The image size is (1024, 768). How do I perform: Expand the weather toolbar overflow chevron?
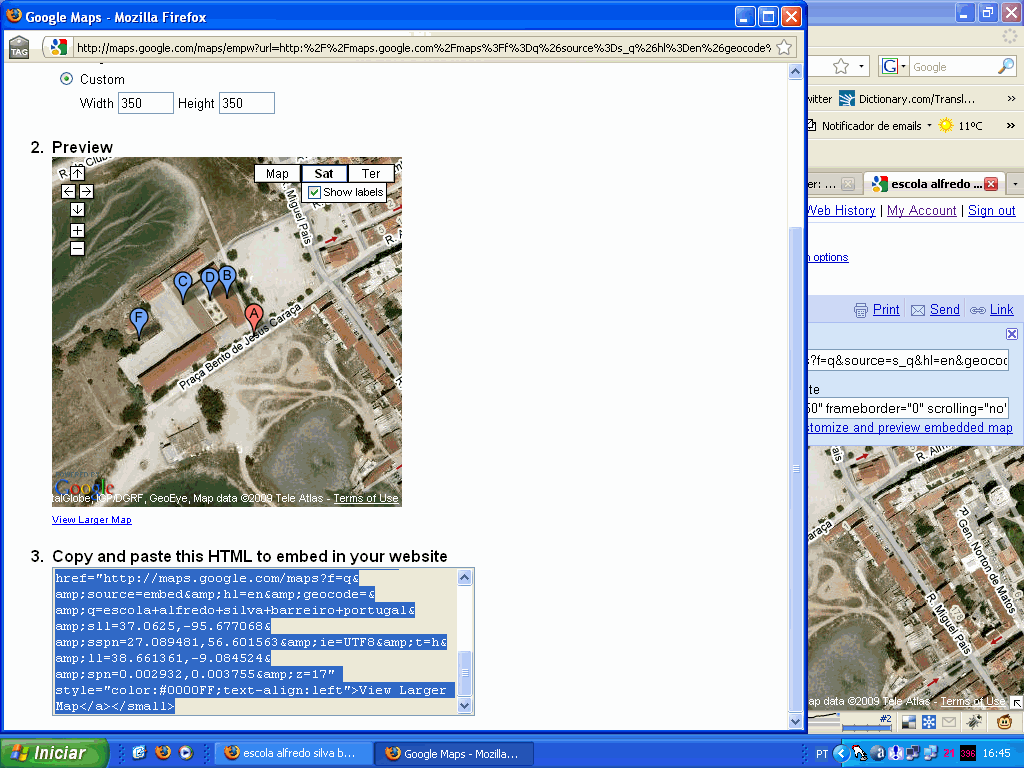[1011, 125]
